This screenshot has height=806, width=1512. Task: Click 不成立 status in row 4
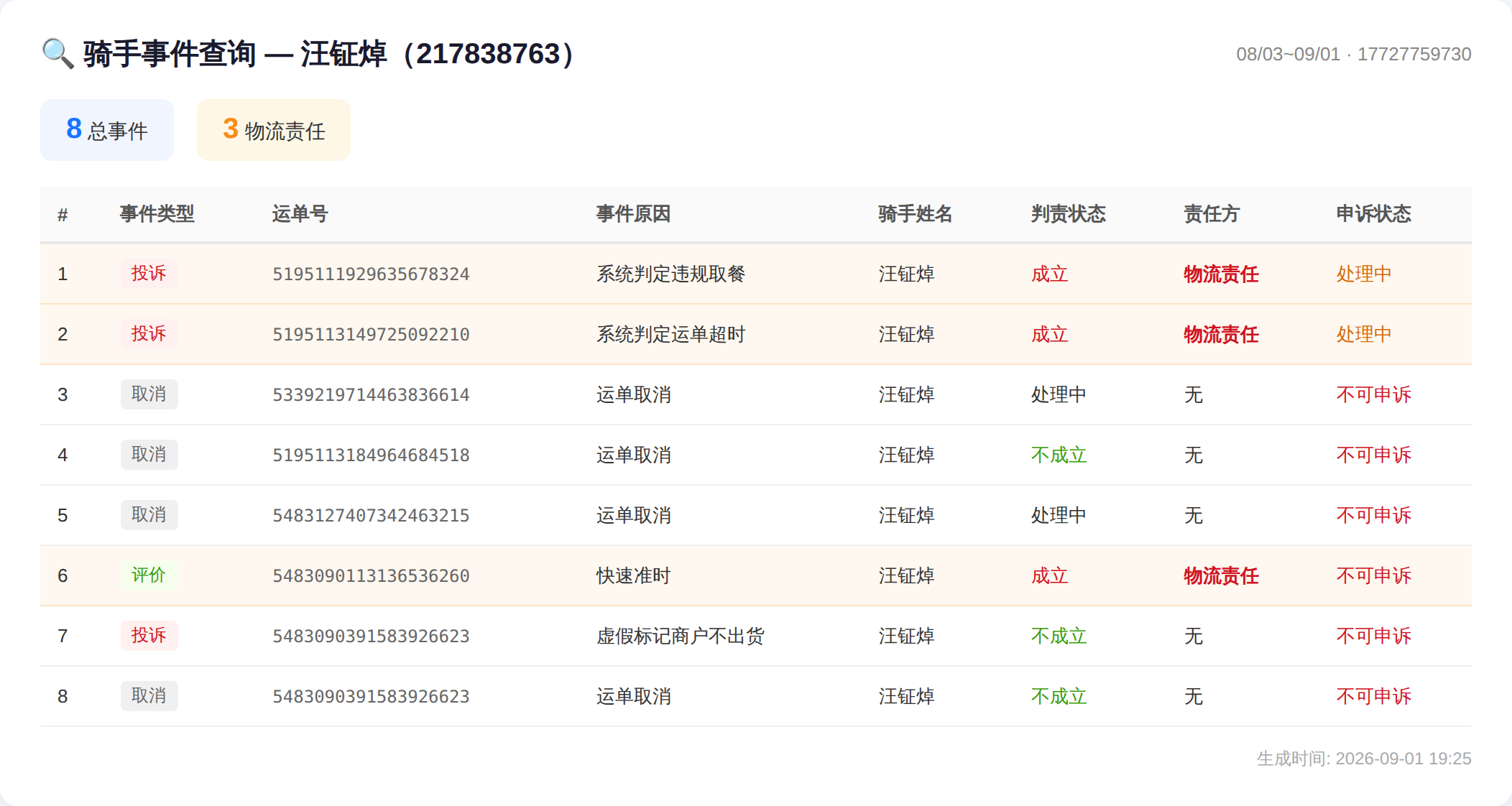click(x=1059, y=455)
